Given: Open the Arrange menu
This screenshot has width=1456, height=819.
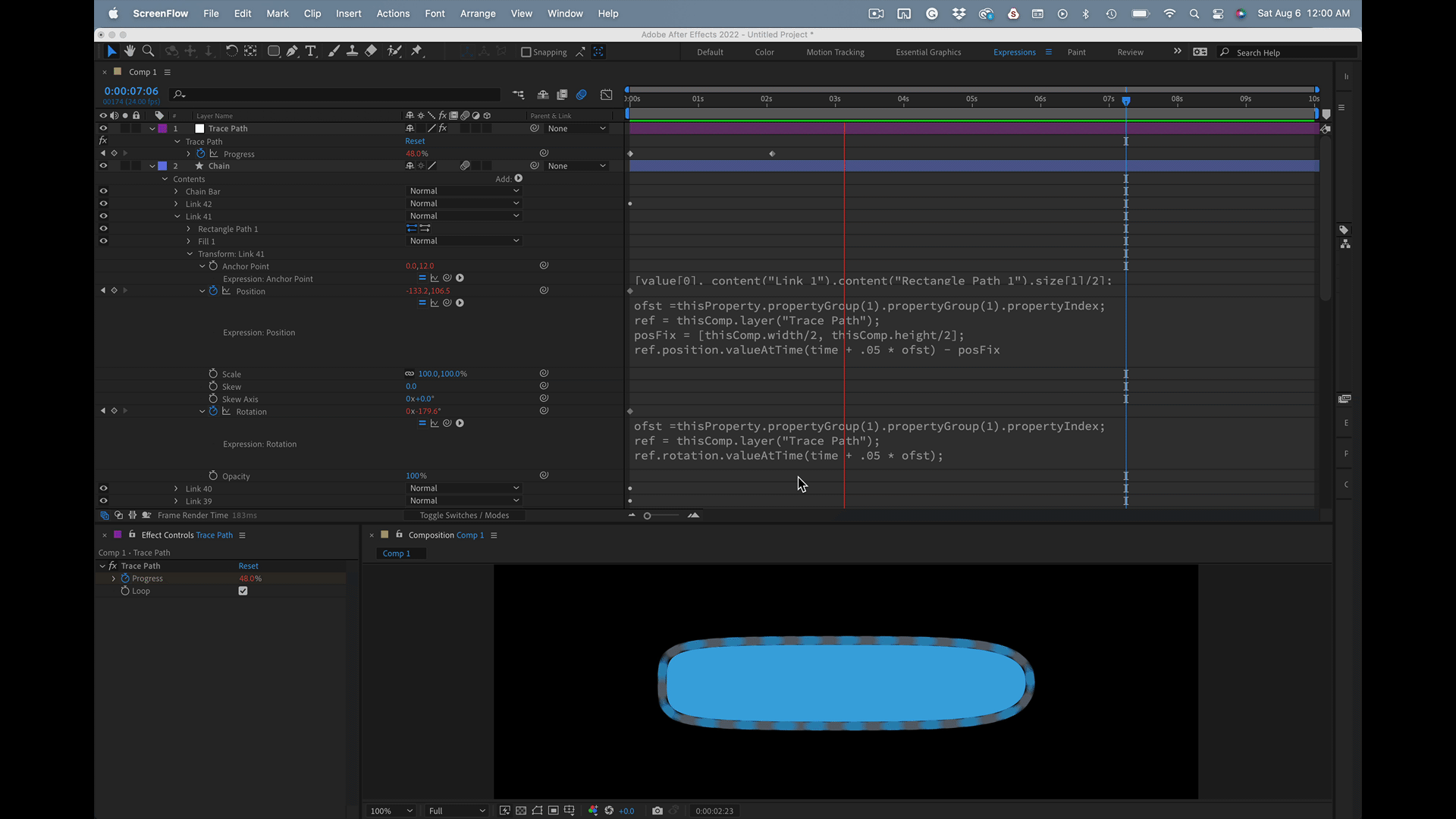Looking at the screenshot, I should (477, 14).
